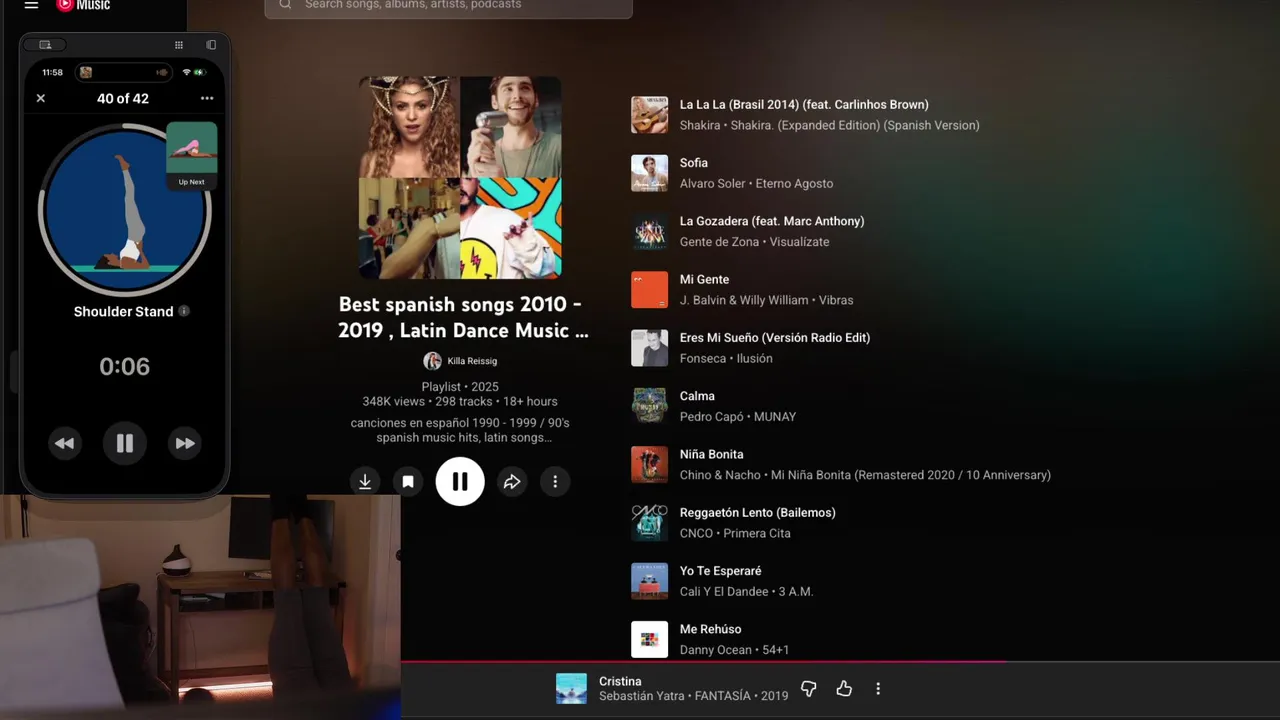Click the YouTube Music logo
This screenshot has height=720, width=1280.
pos(83,5)
